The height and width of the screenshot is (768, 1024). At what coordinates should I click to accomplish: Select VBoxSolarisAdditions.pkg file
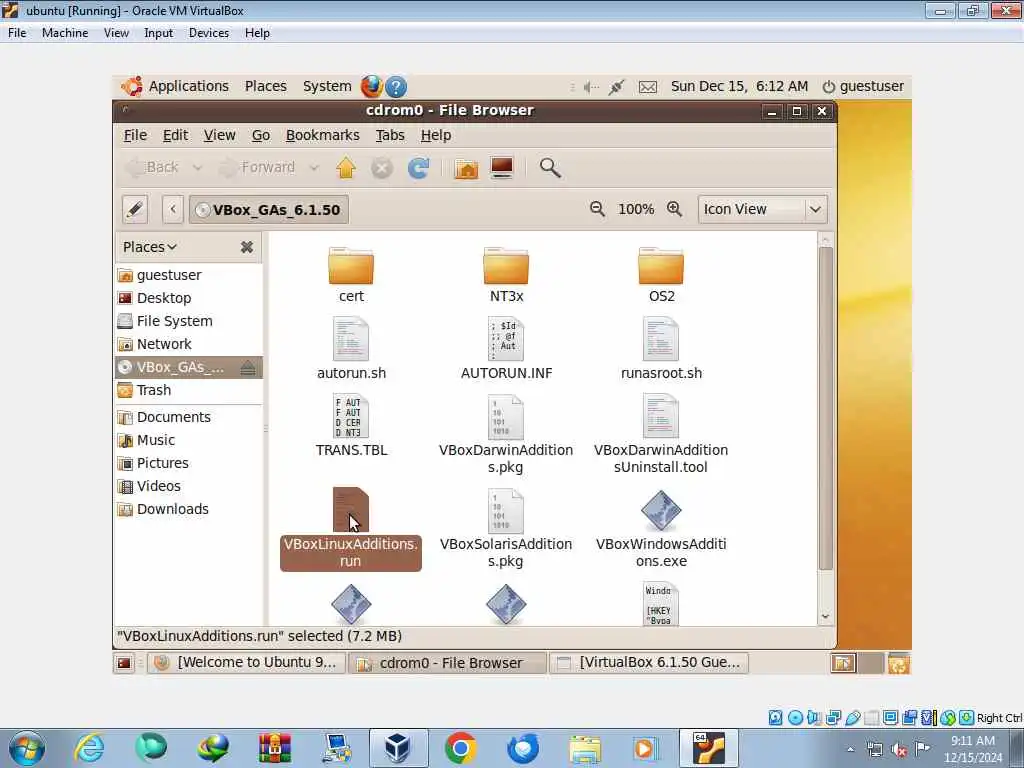[506, 528]
